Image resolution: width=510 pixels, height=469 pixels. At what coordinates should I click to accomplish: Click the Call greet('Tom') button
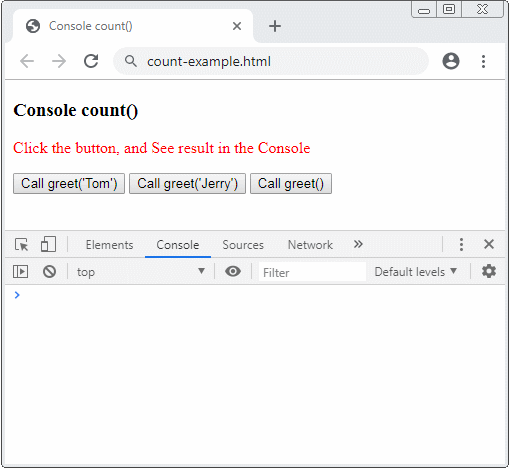coord(69,183)
